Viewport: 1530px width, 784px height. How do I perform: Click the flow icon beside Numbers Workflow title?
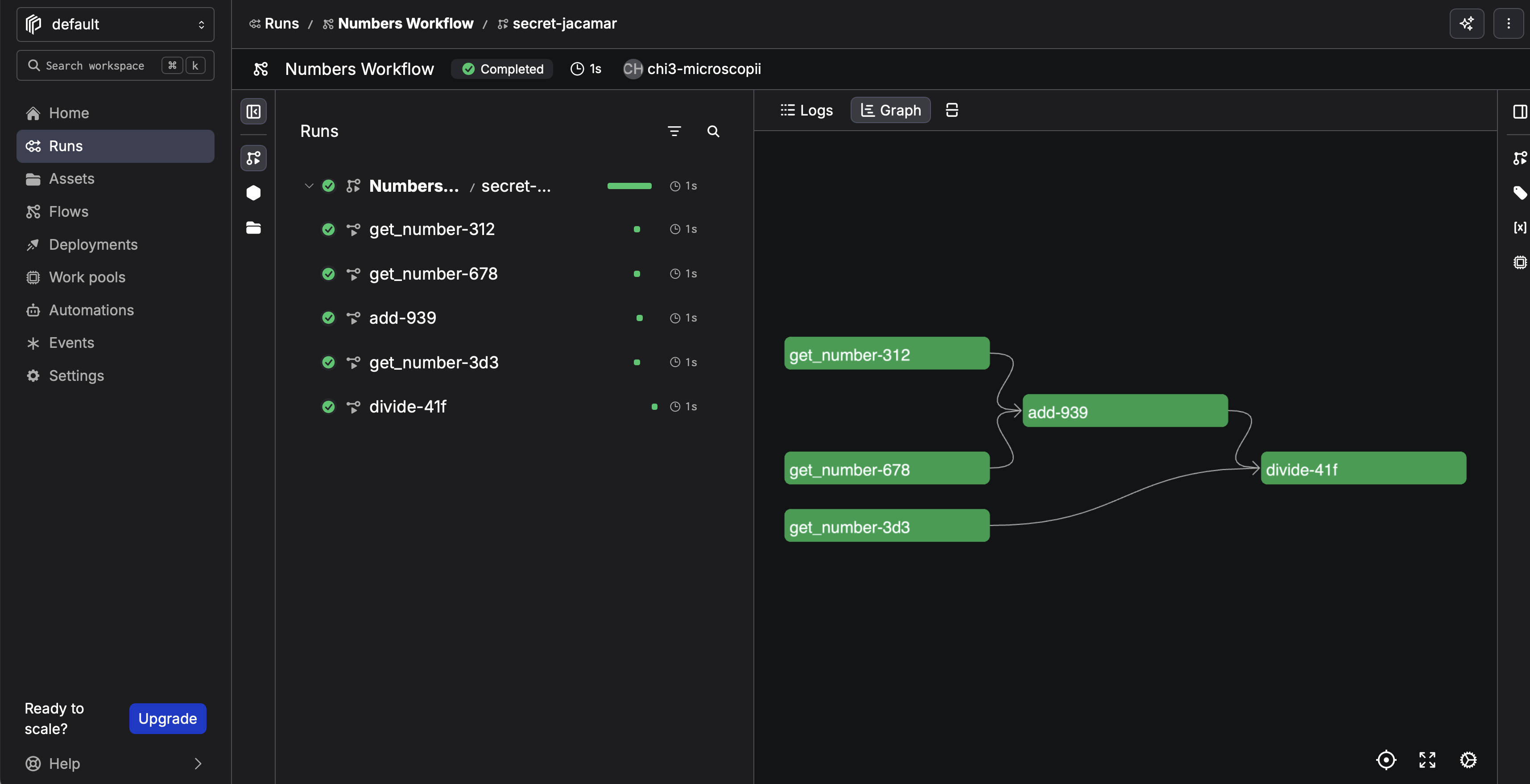261,69
